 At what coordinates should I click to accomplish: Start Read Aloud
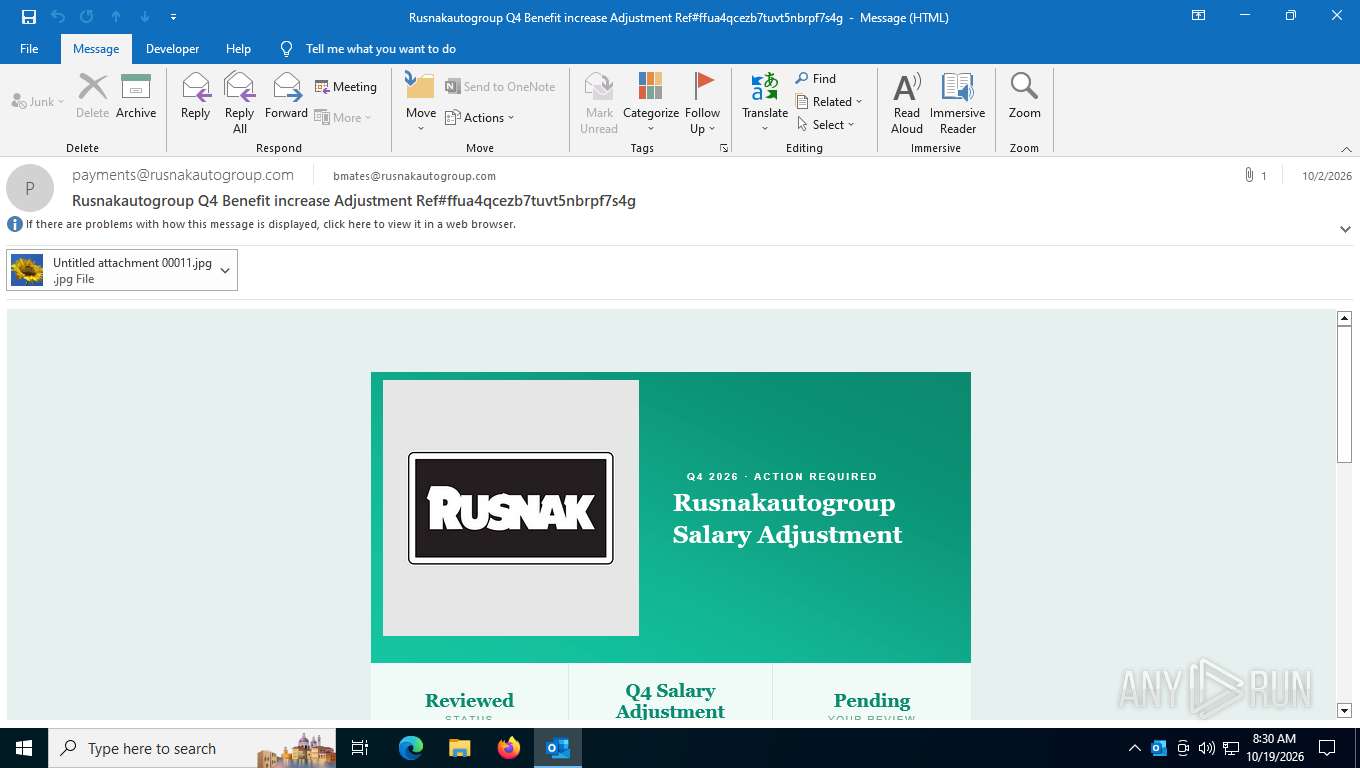907,103
